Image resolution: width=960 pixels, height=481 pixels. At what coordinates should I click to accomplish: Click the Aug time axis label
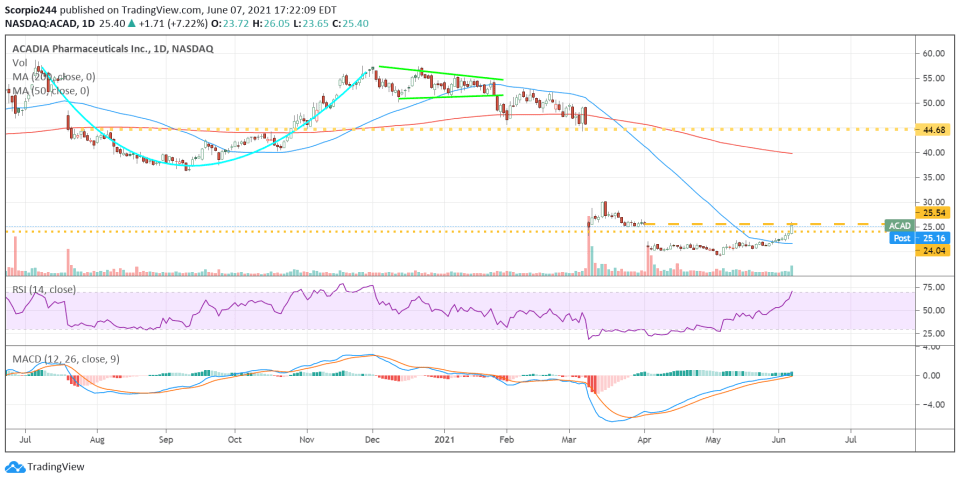(x=96, y=439)
